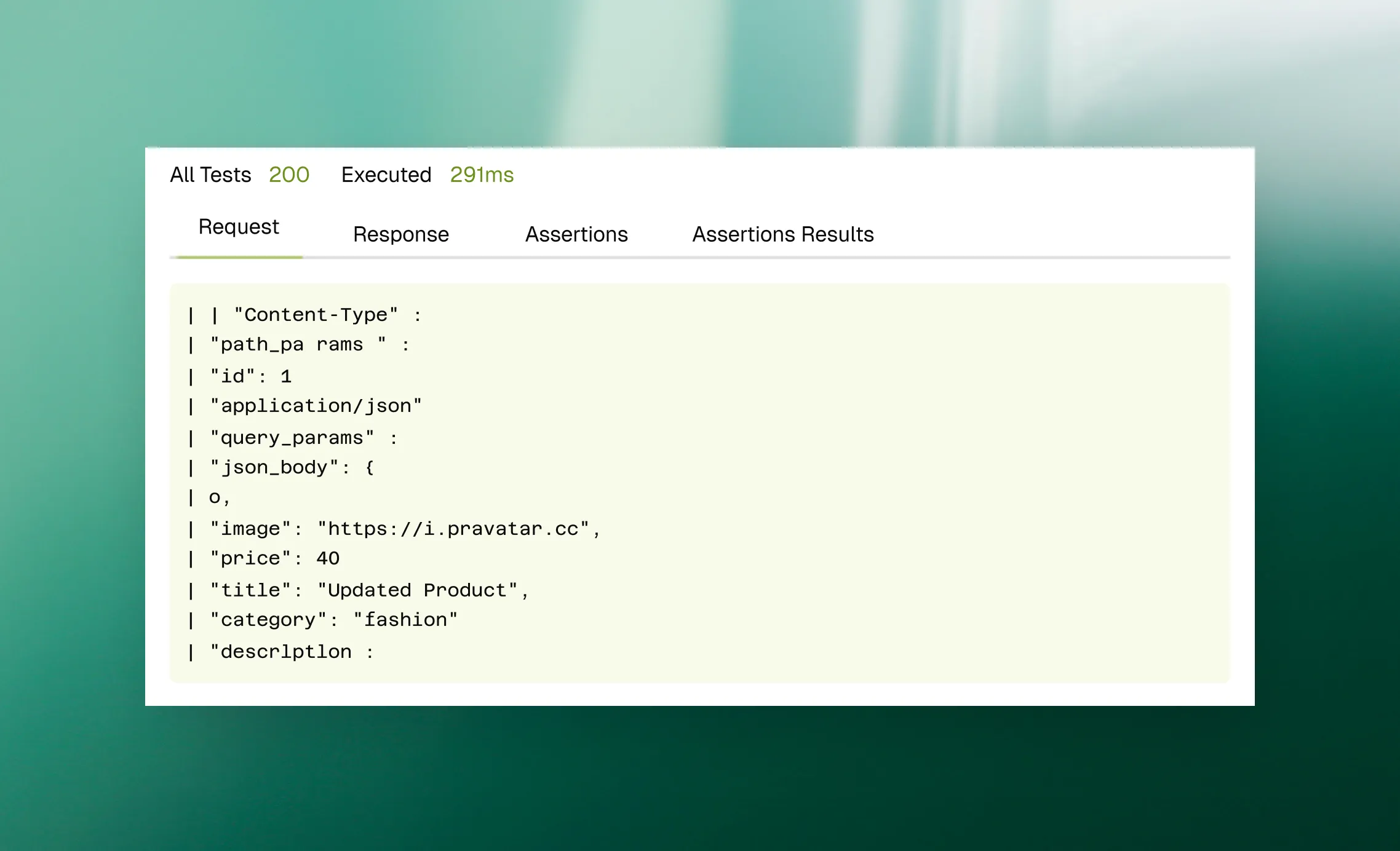Click the 291ms execution time

481,175
